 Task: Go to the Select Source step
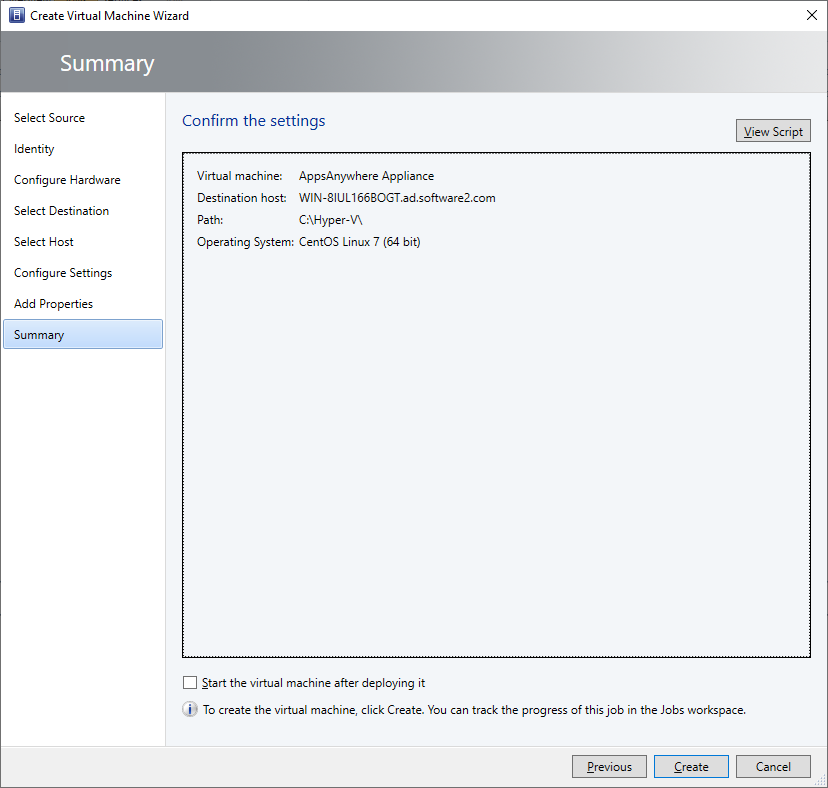click(50, 118)
